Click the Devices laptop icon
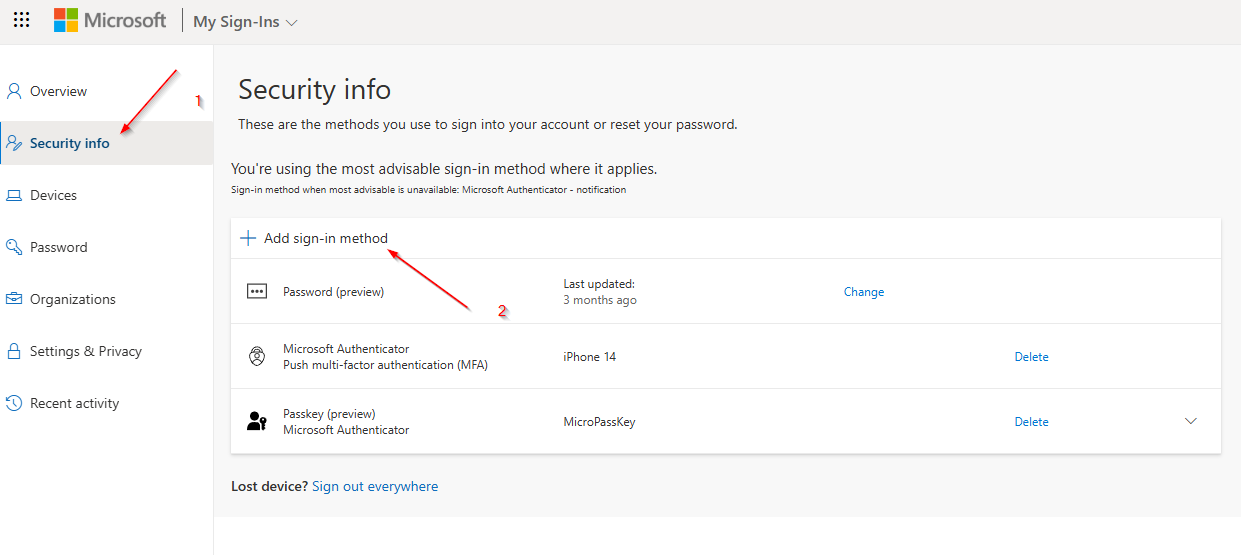The height and width of the screenshot is (555, 1241). (14, 195)
